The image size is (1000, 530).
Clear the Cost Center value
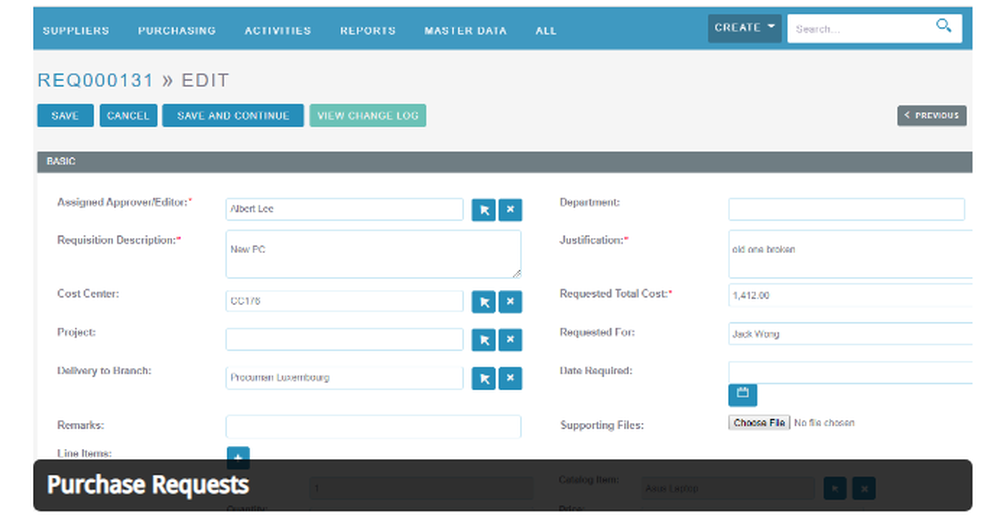coord(510,302)
